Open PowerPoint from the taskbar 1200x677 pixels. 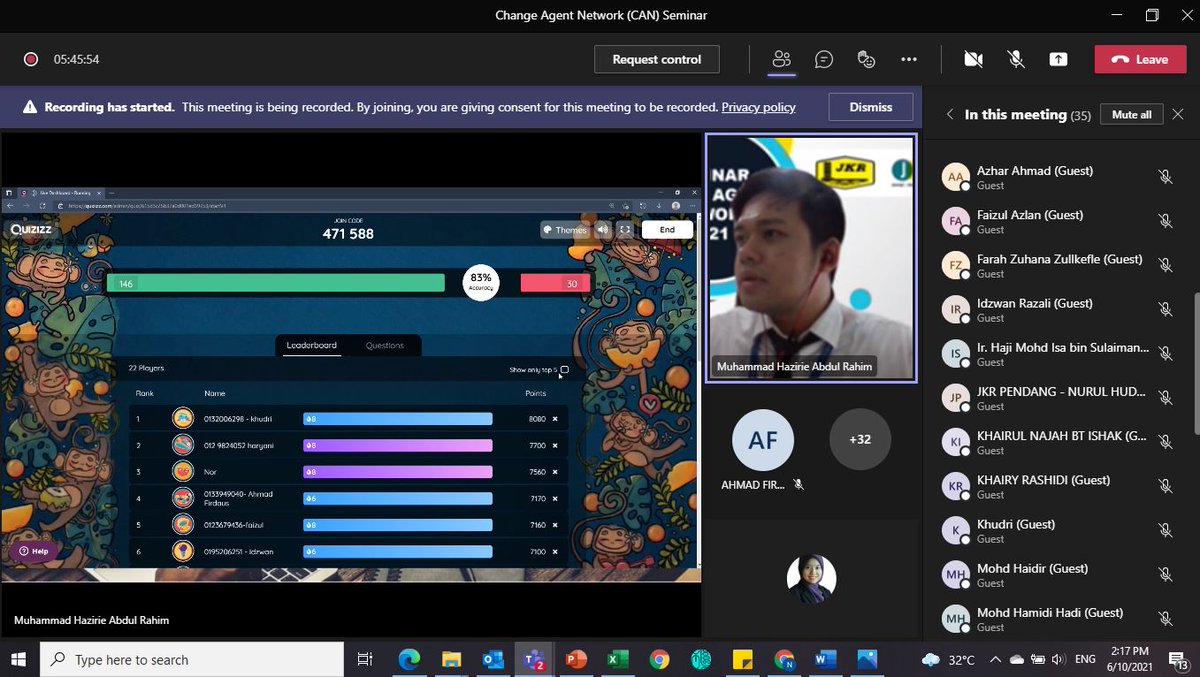click(x=575, y=659)
